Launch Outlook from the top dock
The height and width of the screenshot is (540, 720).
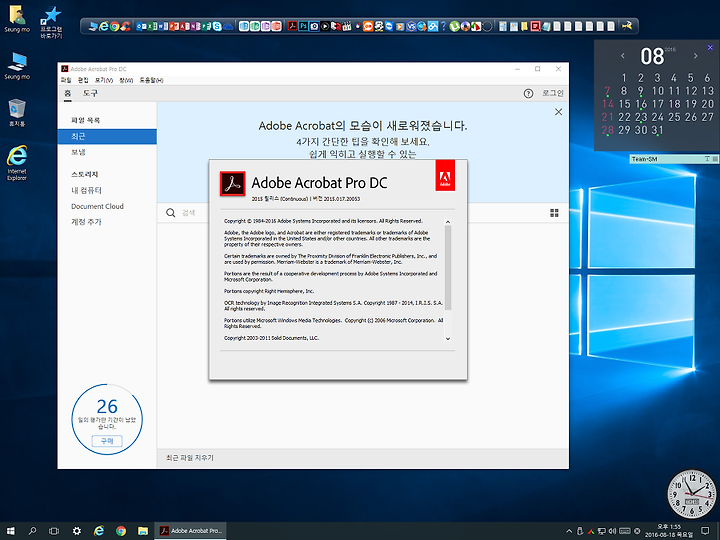point(141,27)
